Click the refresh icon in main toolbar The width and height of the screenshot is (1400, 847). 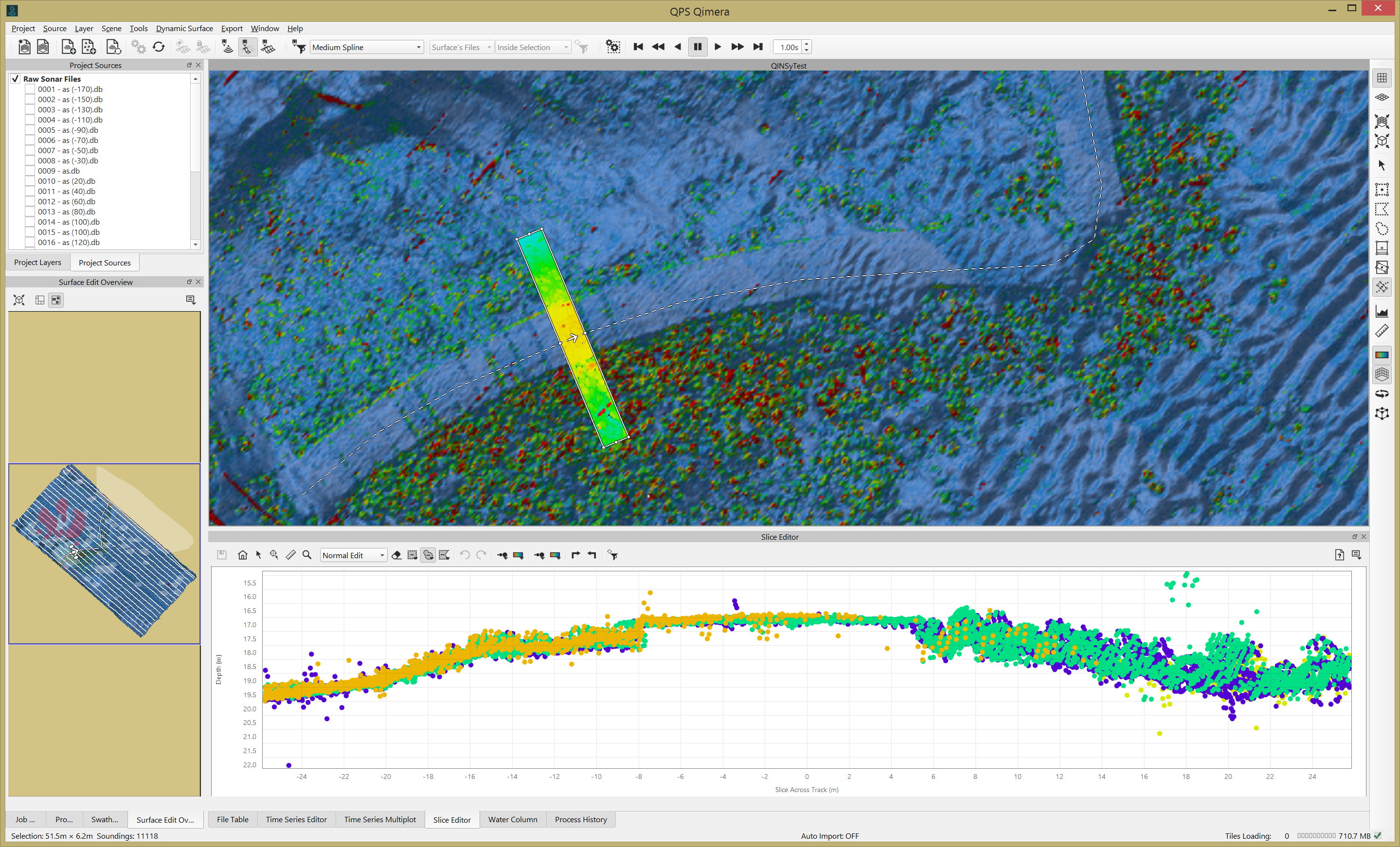point(159,47)
